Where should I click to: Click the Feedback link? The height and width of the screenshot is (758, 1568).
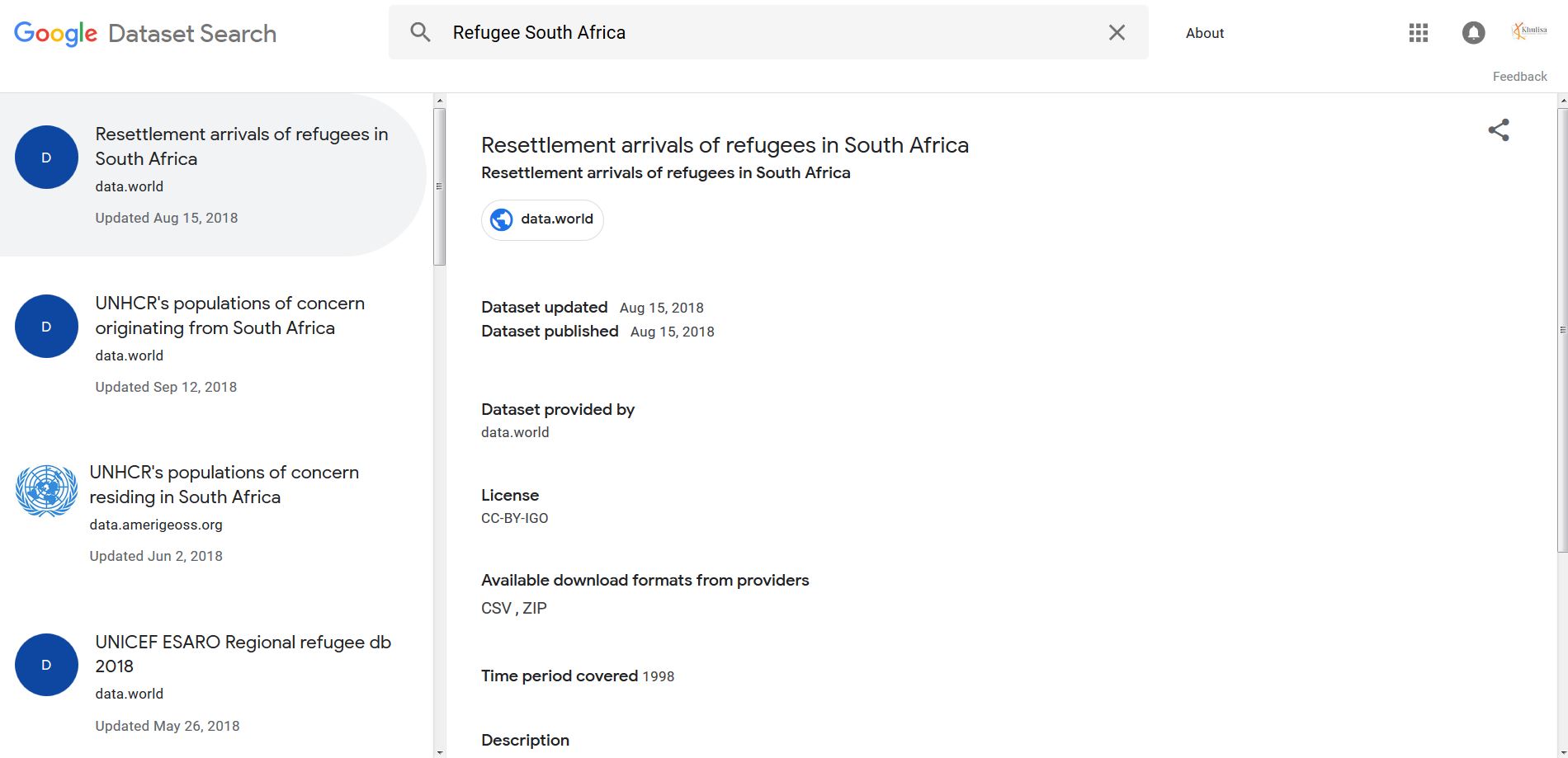click(1519, 76)
